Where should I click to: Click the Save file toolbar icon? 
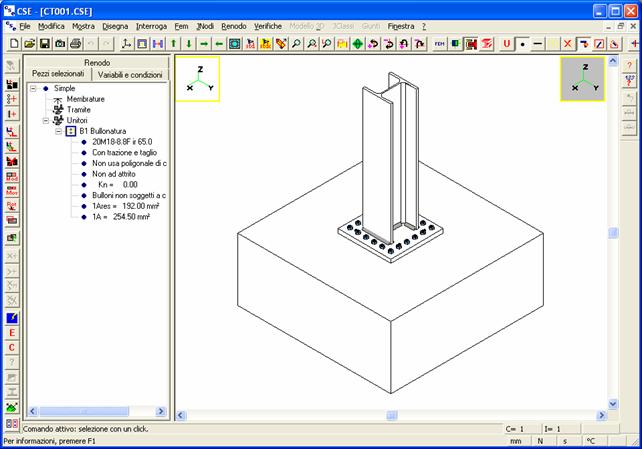point(45,44)
